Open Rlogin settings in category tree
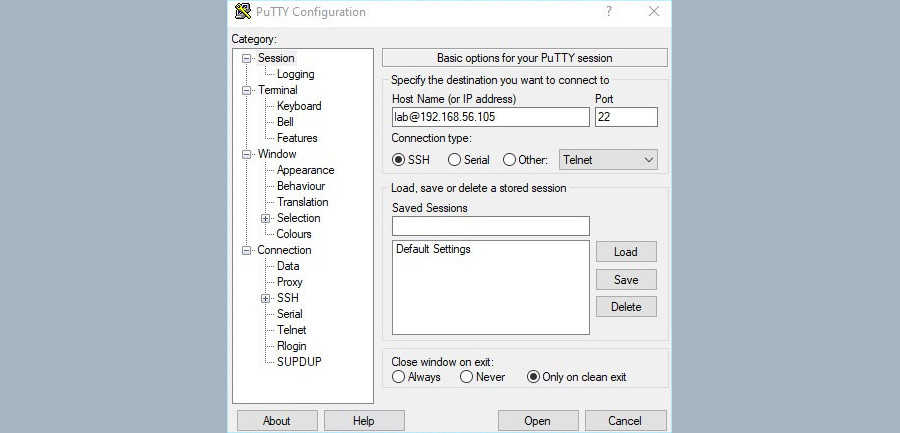The image size is (900, 433). pyautogui.click(x=292, y=346)
